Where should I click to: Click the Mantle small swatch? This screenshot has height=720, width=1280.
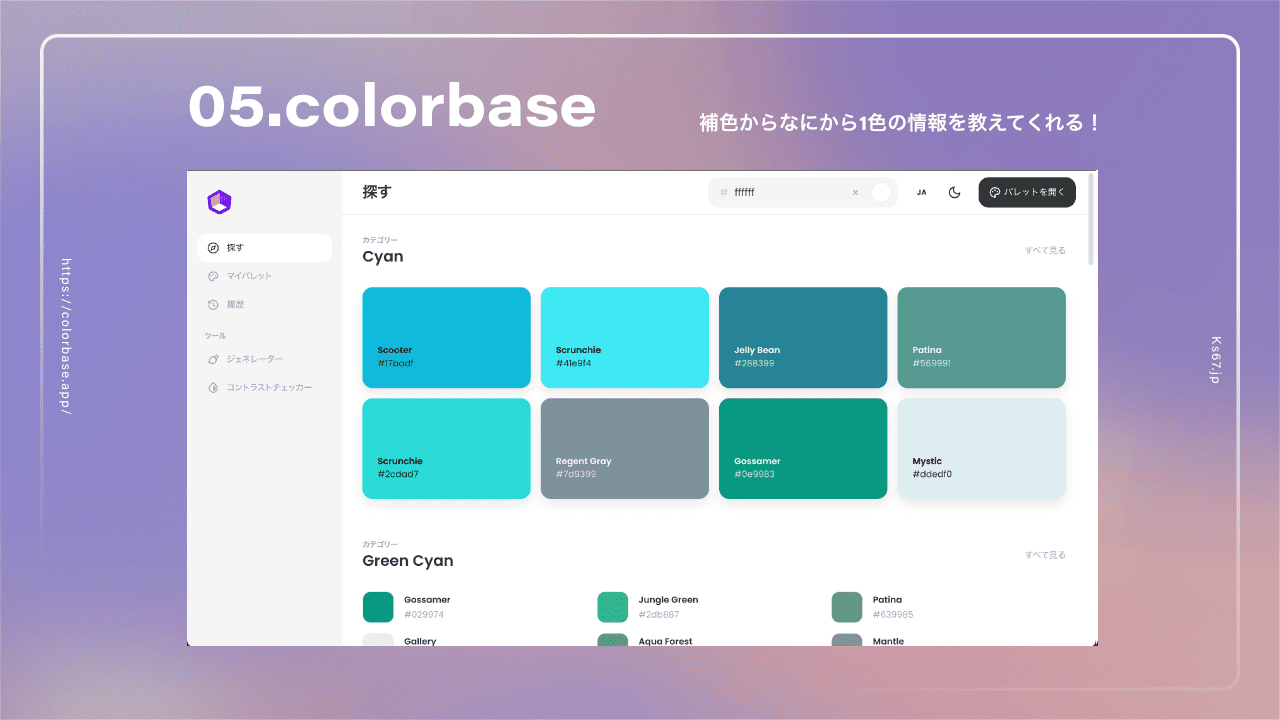point(847,640)
